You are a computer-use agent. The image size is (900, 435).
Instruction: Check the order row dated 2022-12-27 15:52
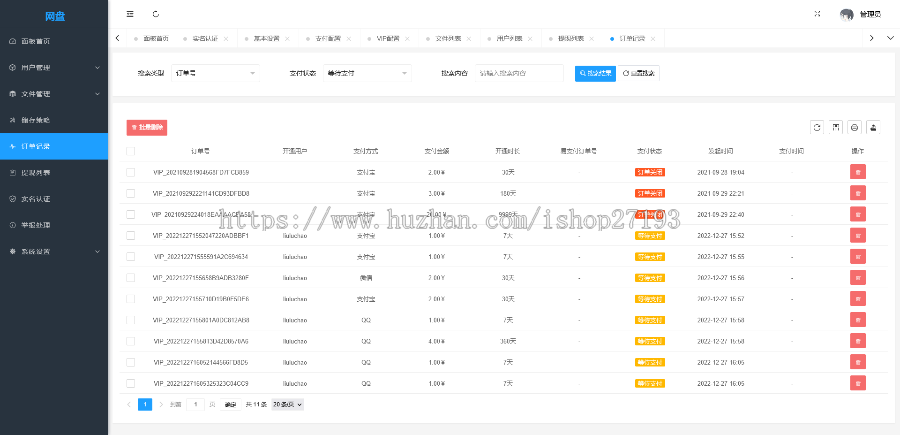[x=130, y=235]
